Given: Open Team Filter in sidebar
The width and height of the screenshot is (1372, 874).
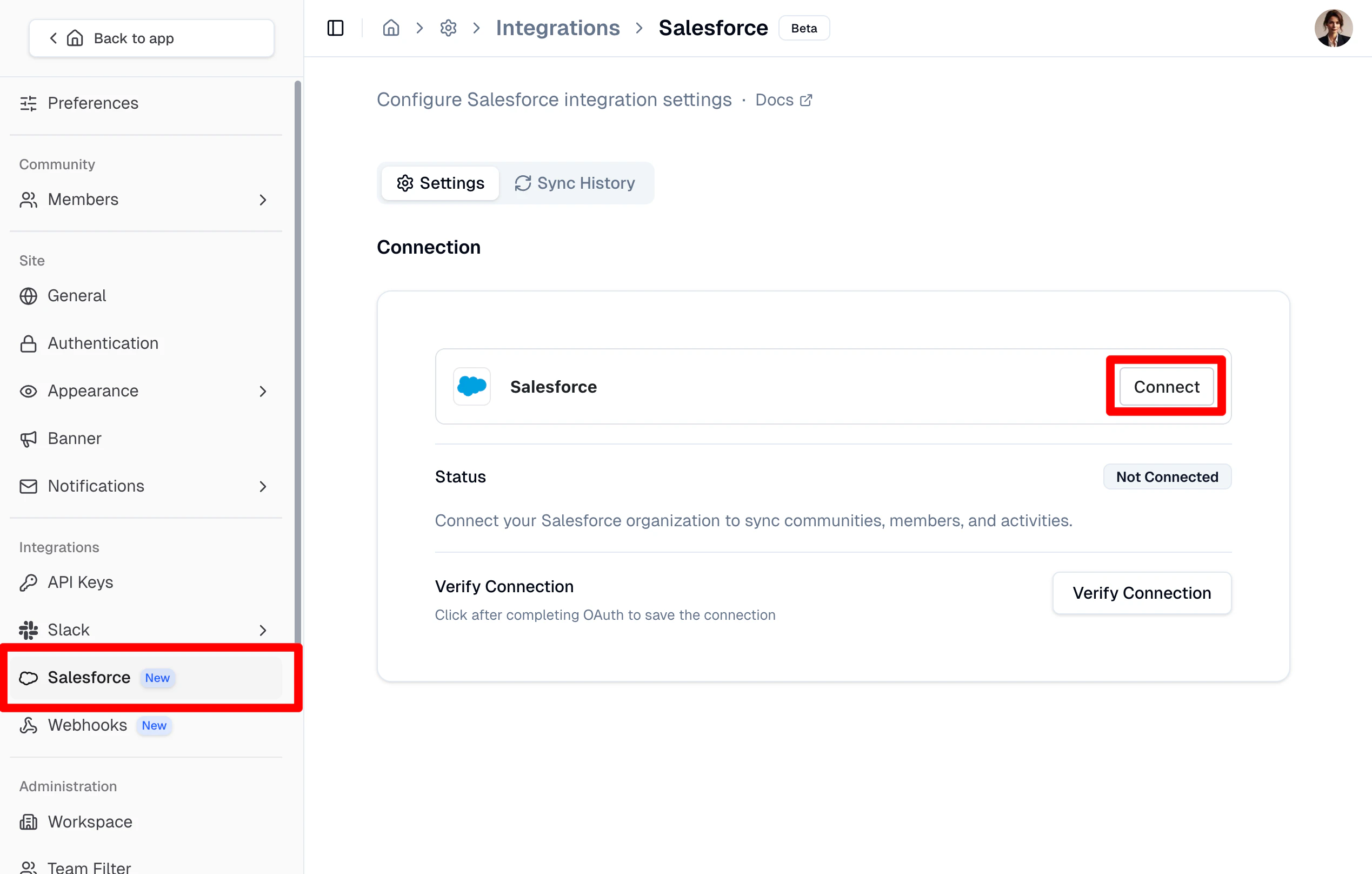Looking at the screenshot, I should [x=146, y=866].
